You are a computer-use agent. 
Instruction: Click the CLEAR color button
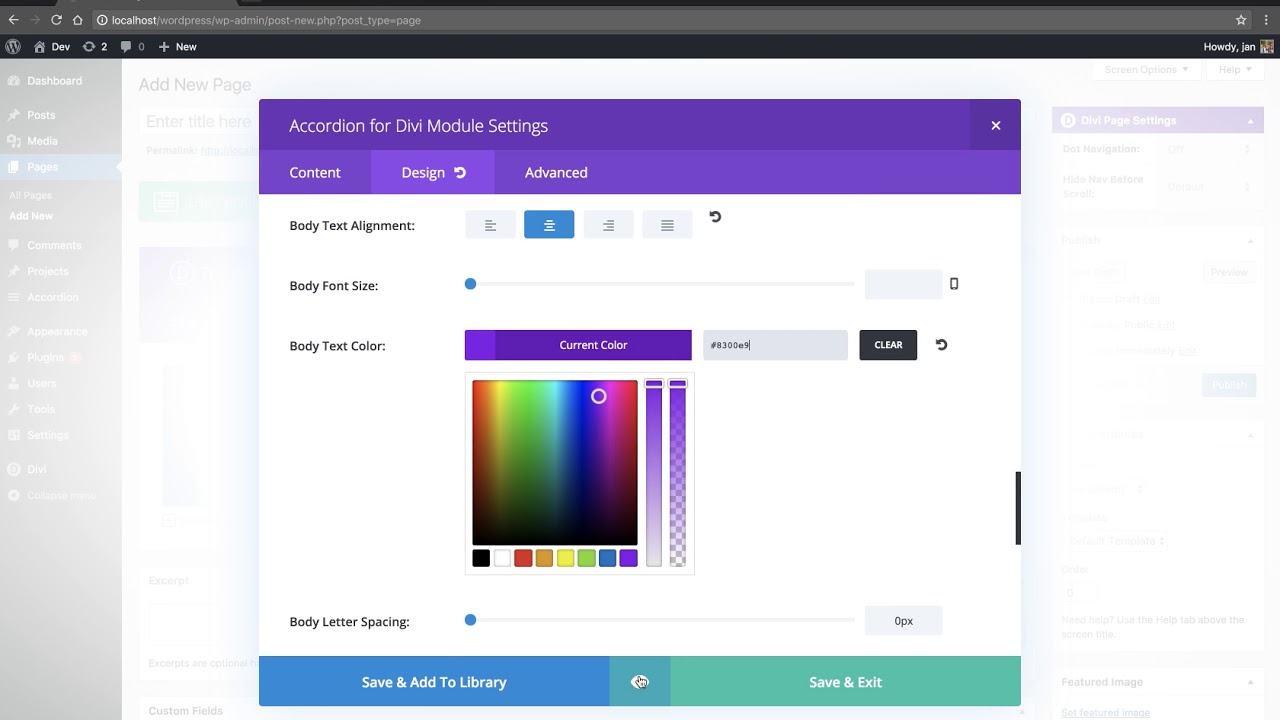tap(888, 345)
